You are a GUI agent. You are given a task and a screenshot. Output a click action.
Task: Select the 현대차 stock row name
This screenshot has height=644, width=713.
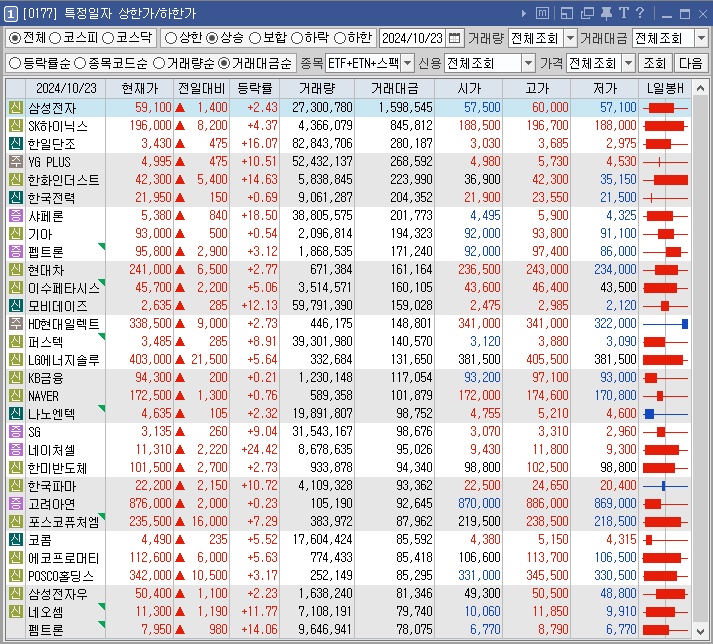point(46,270)
